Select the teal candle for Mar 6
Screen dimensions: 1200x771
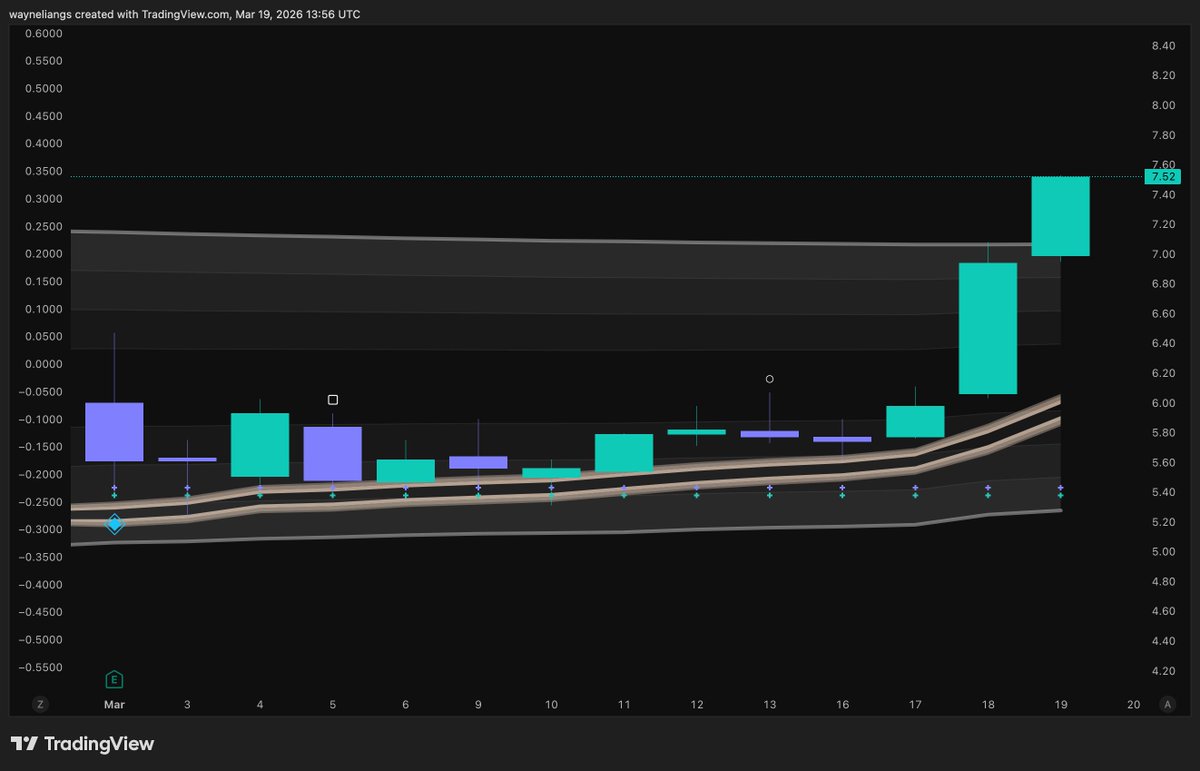click(405, 471)
